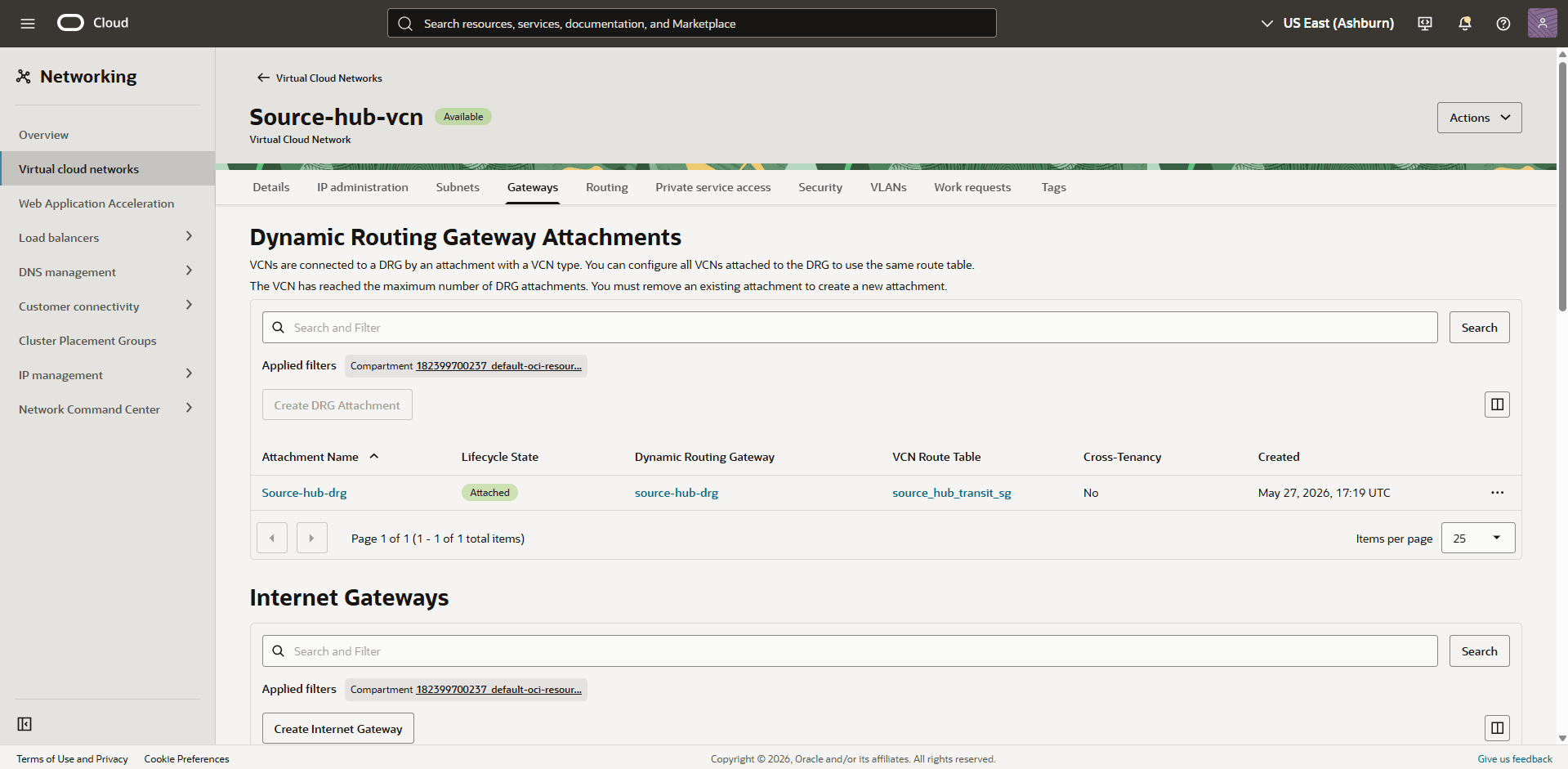Click the Created column header
This screenshot has height=769, width=1568.
(x=1278, y=457)
